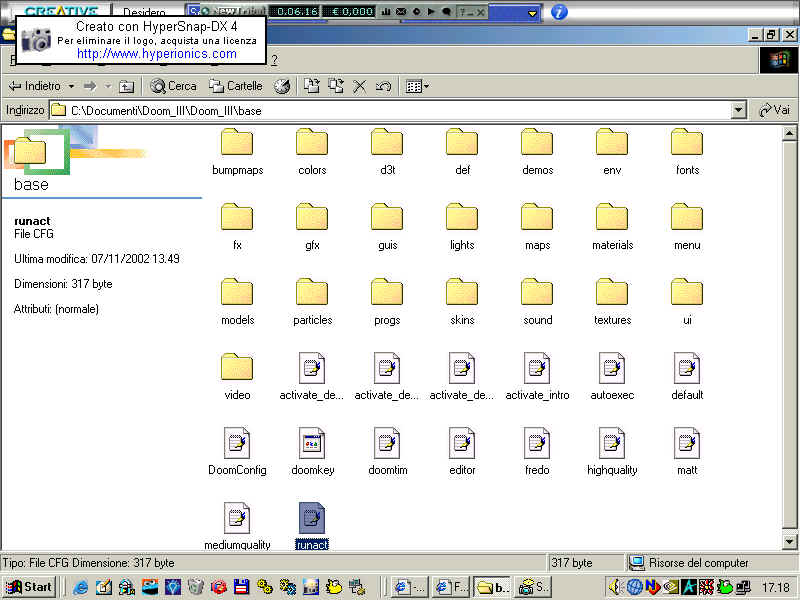The height and width of the screenshot is (600, 800).
Task: Show the Cartelle folder tree
Action: (236, 86)
